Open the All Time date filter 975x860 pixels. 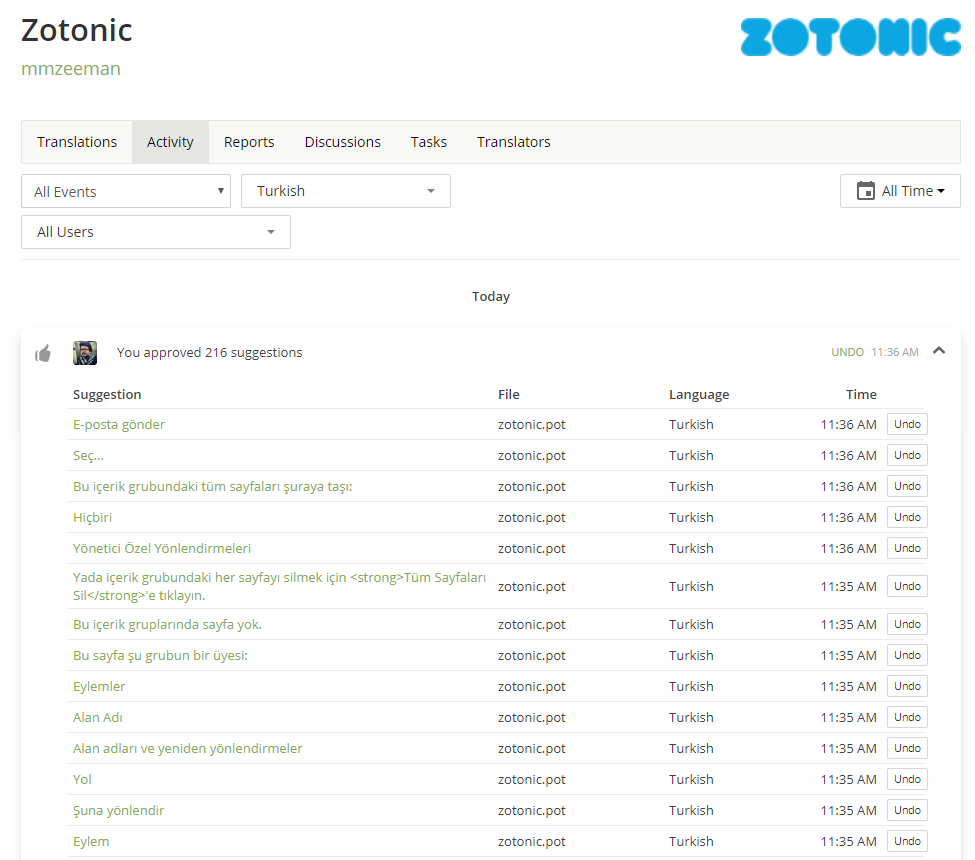coord(900,191)
